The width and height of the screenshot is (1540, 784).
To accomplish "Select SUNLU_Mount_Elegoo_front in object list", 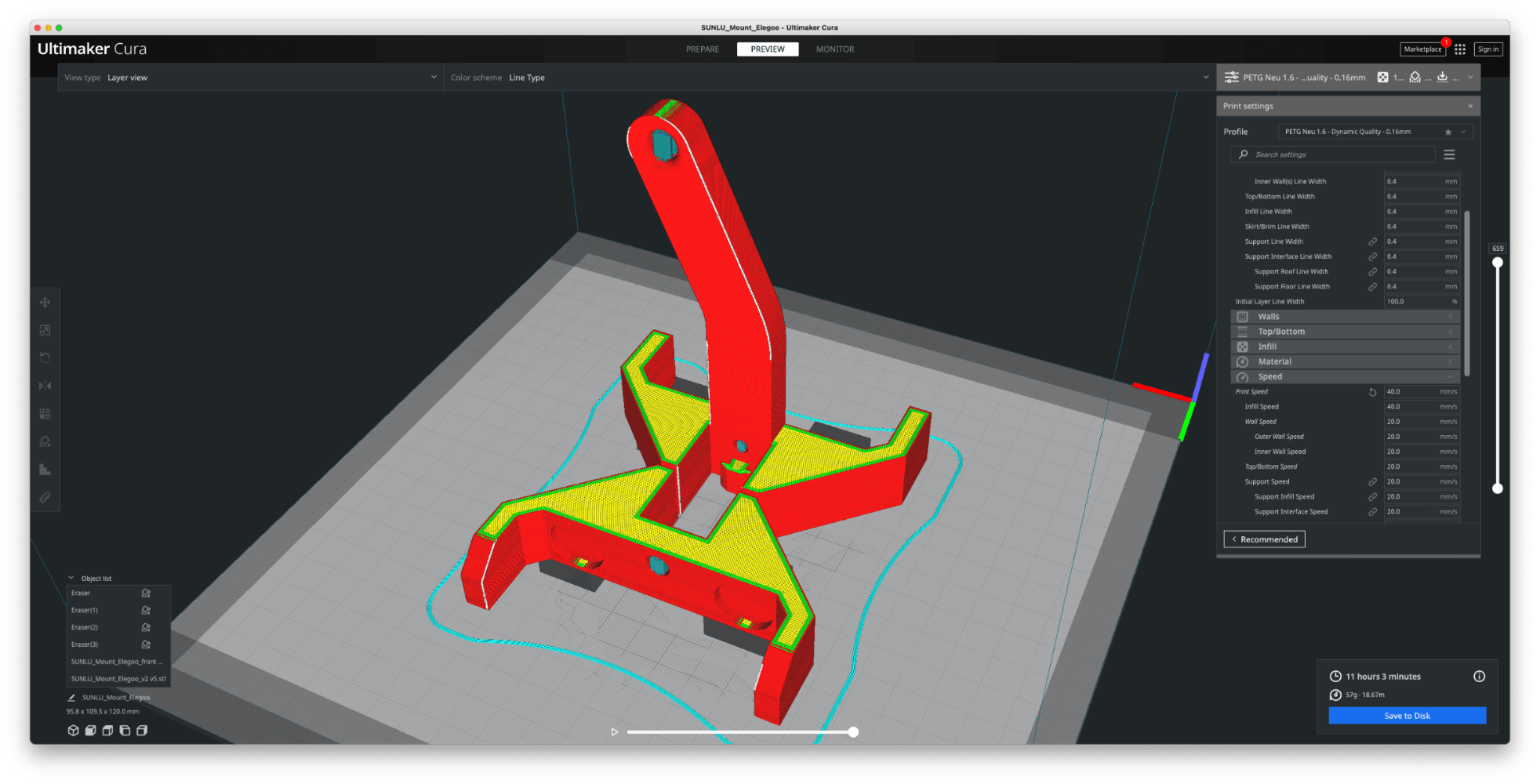I will click(118, 662).
